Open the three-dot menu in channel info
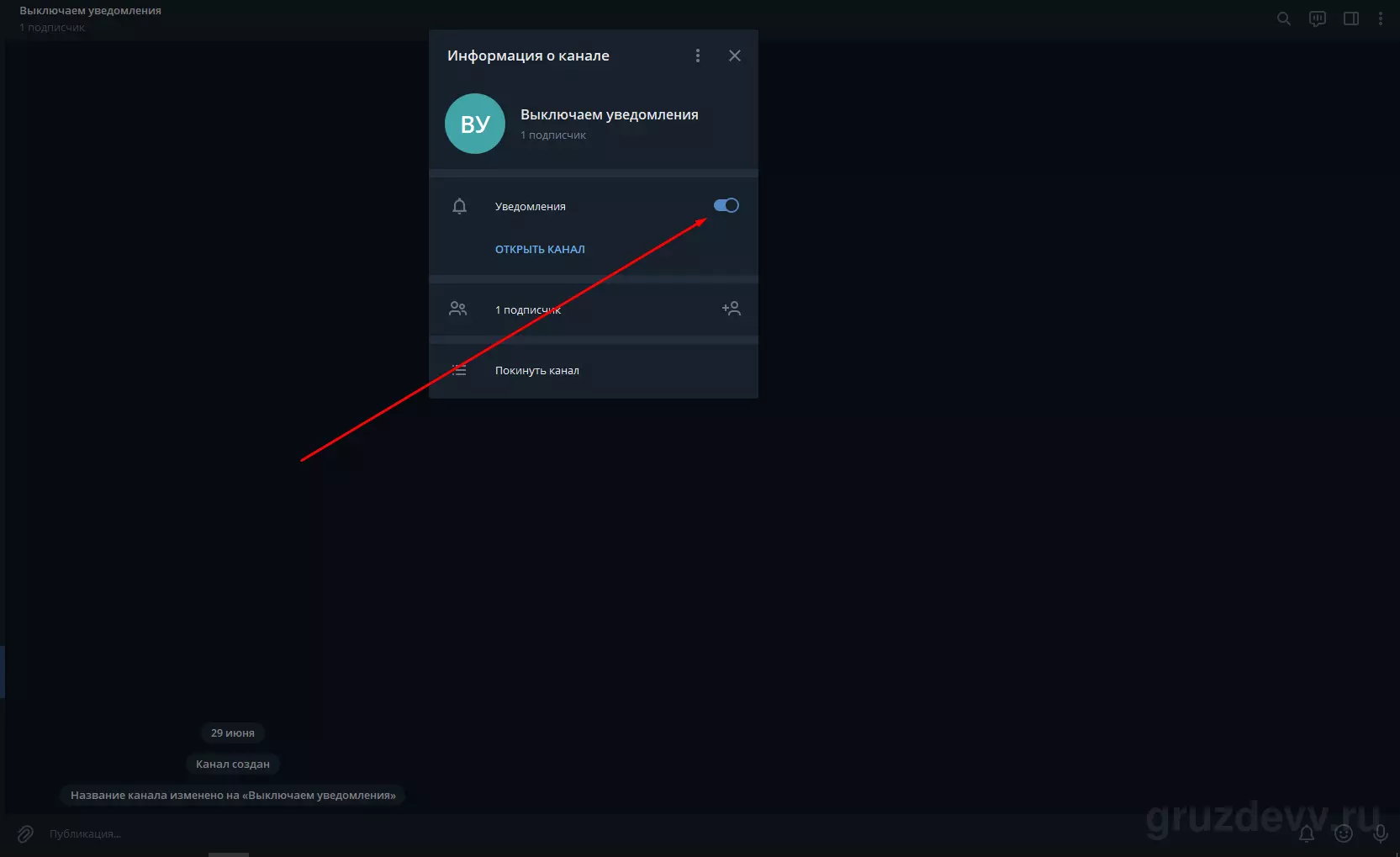Screen dimensions: 1400x857 (697, 56)
